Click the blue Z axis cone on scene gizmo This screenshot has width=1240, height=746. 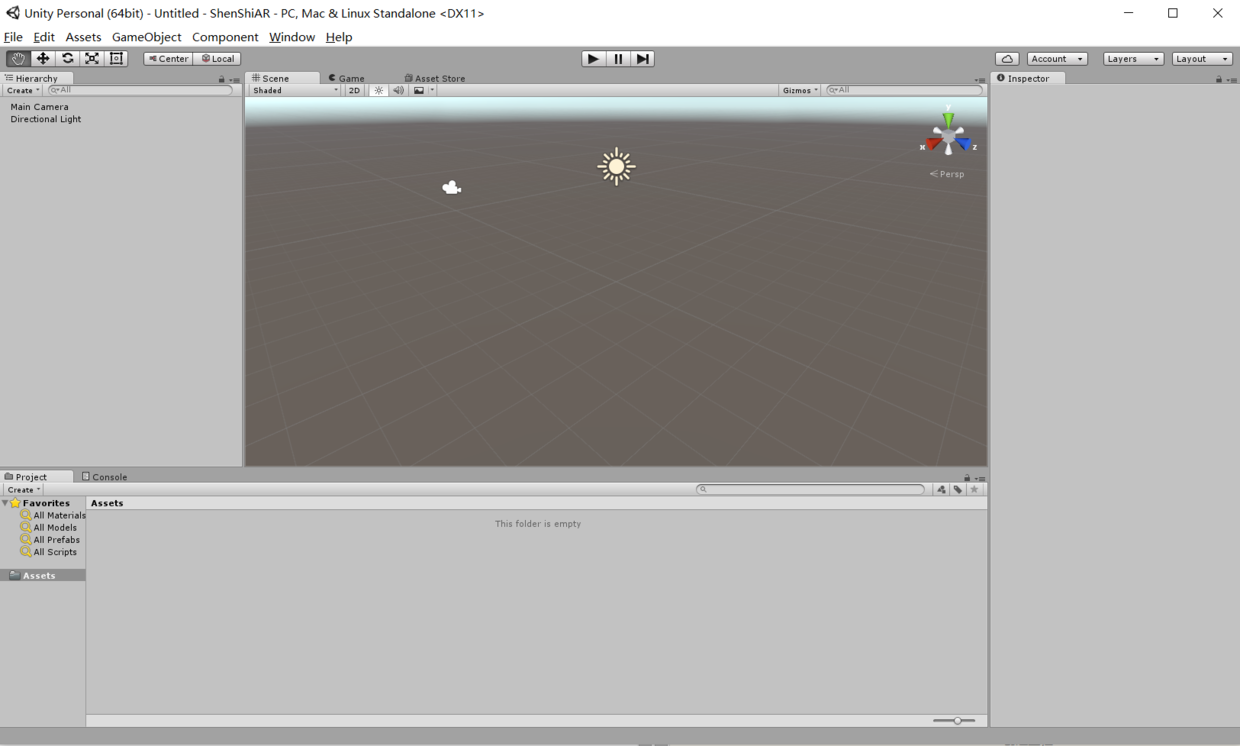[963, 144]
